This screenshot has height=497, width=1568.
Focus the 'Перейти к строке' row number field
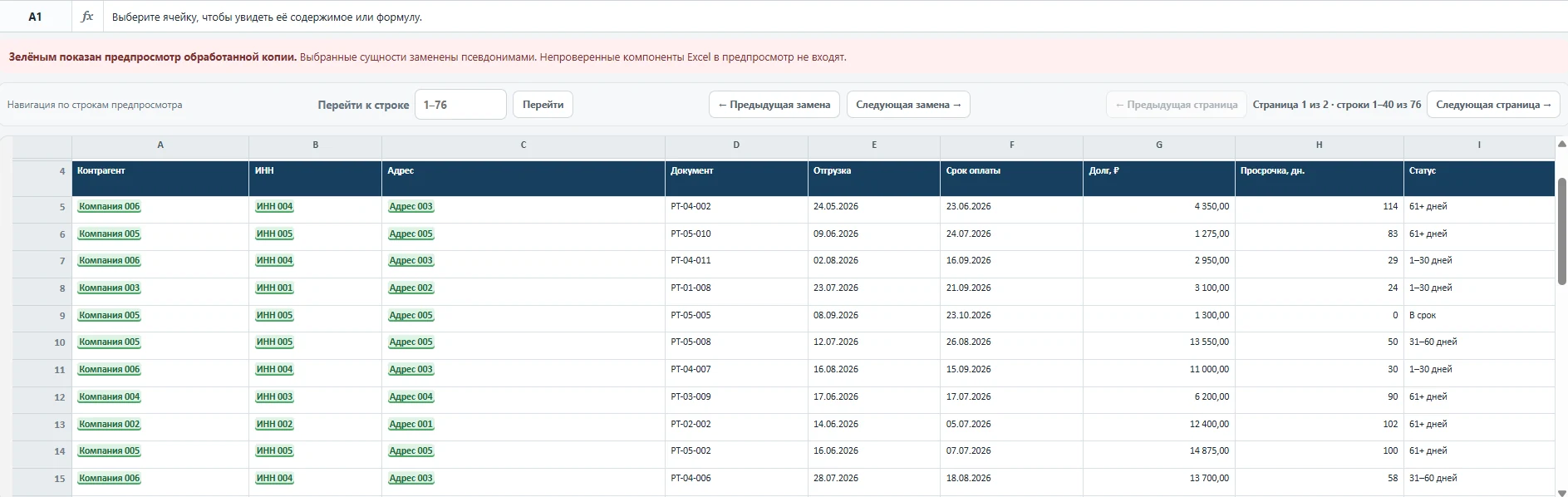click(x=460, y=105)
